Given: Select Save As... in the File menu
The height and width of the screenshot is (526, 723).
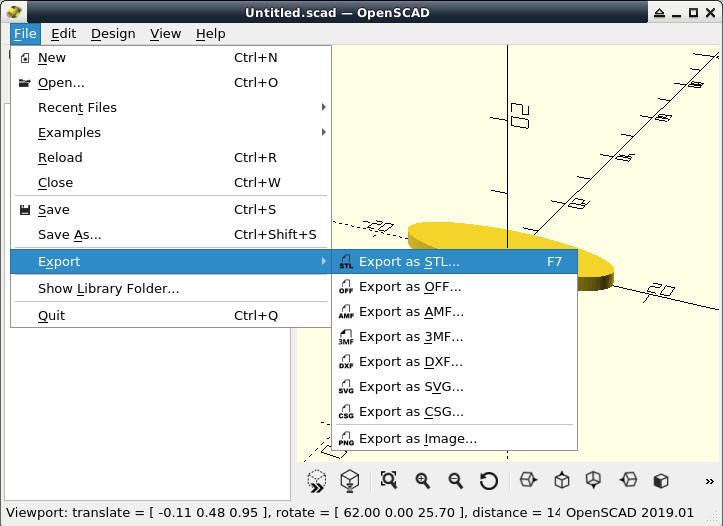Looking at the screenshot, I should (x=171, y=234).
